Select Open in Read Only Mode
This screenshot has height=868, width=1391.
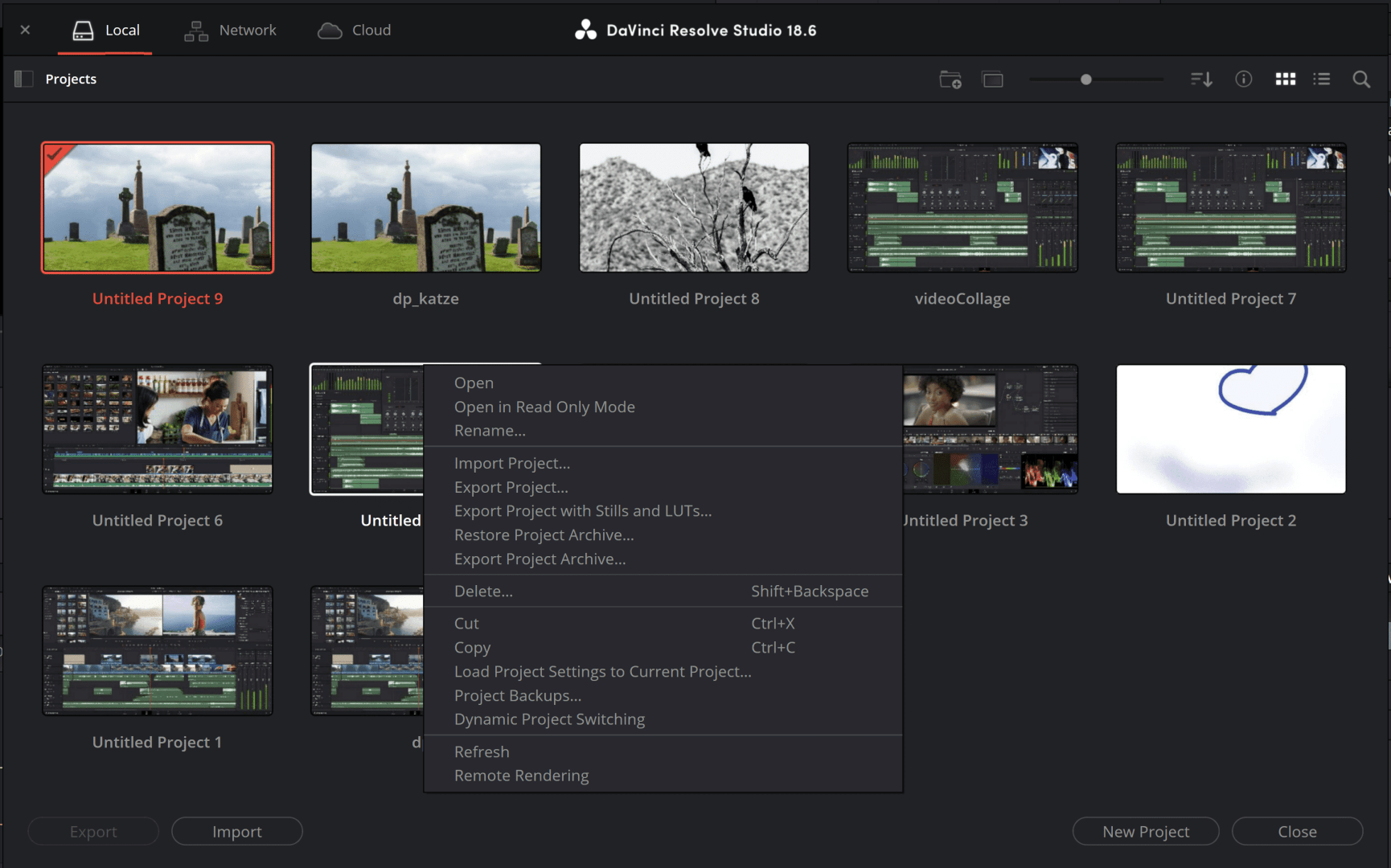(x=544, y=407)
